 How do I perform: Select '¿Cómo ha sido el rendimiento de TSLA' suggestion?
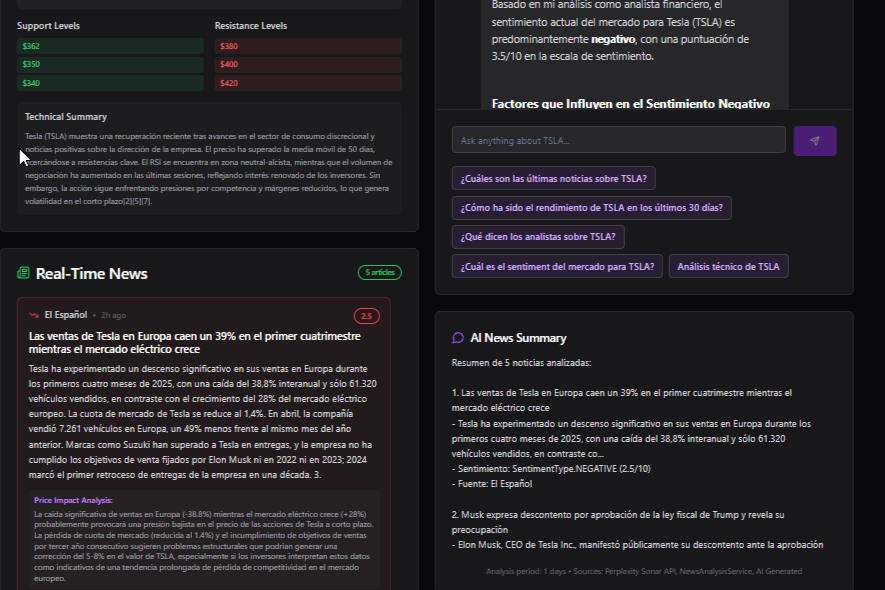[591, 208]
